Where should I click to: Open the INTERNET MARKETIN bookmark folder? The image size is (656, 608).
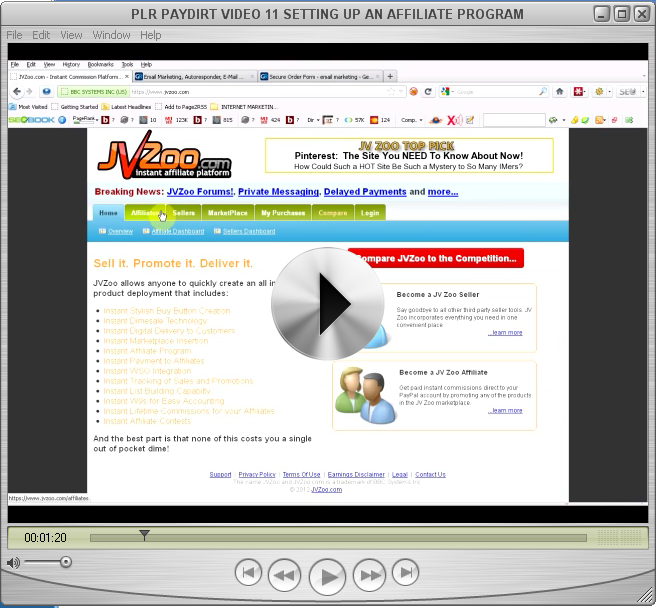[244, 107]
